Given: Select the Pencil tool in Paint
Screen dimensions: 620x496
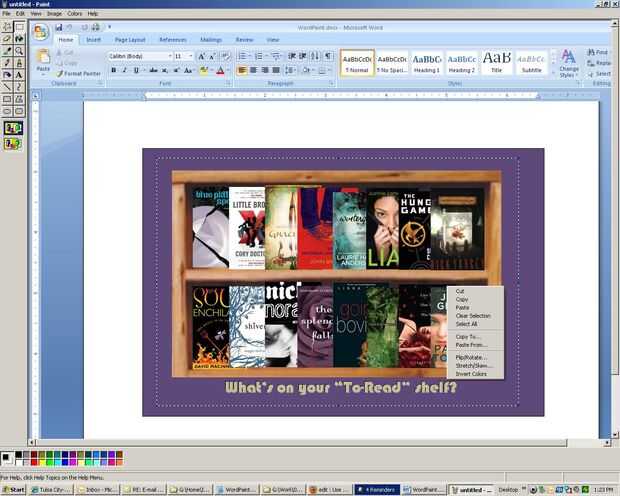Looking at the screenshot, I should pyautogui.click(x=7, y=62).
